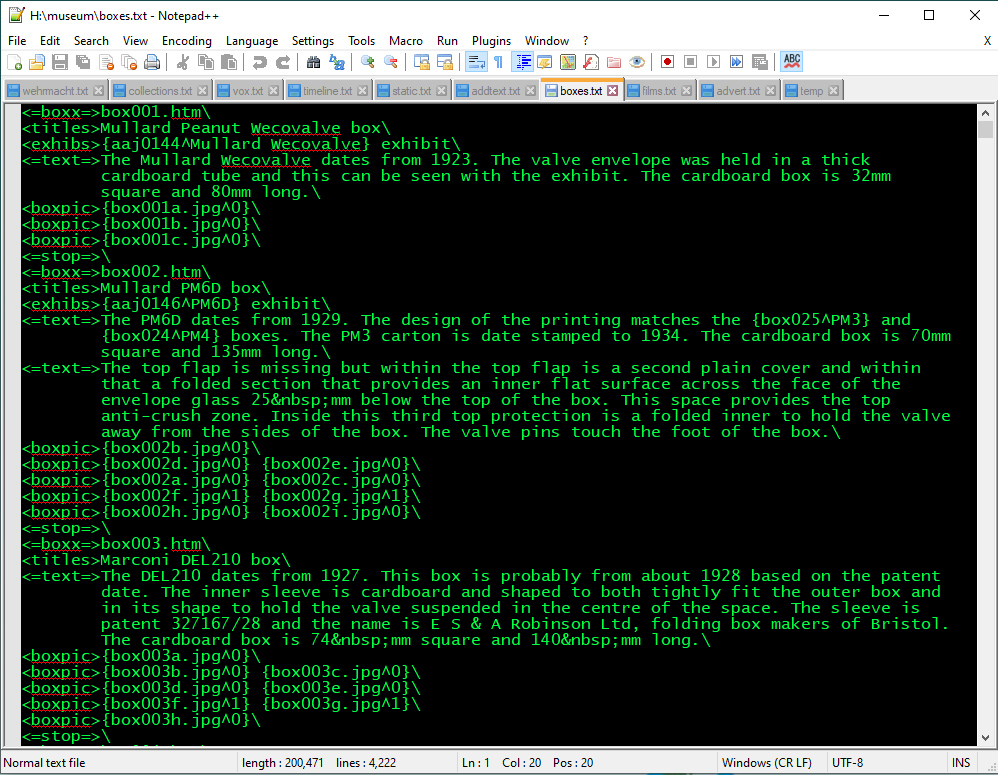Switch to the advert.txt tab

tap(738, 91)
